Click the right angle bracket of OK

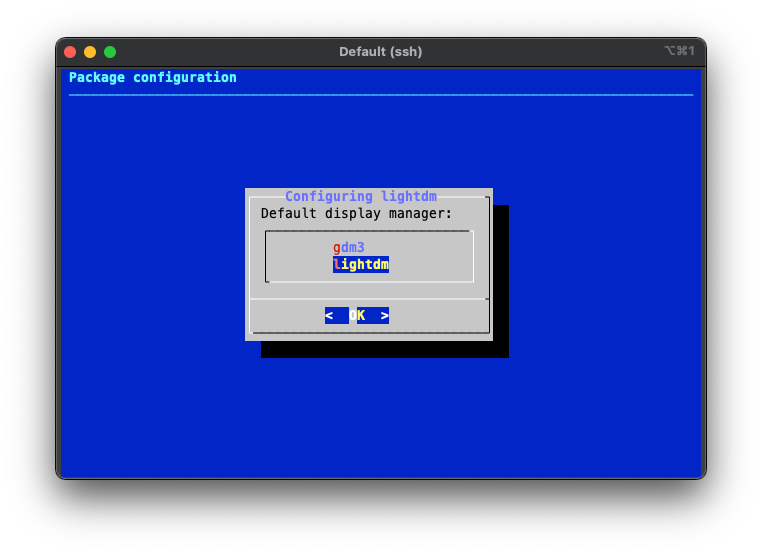click(385, 315)
